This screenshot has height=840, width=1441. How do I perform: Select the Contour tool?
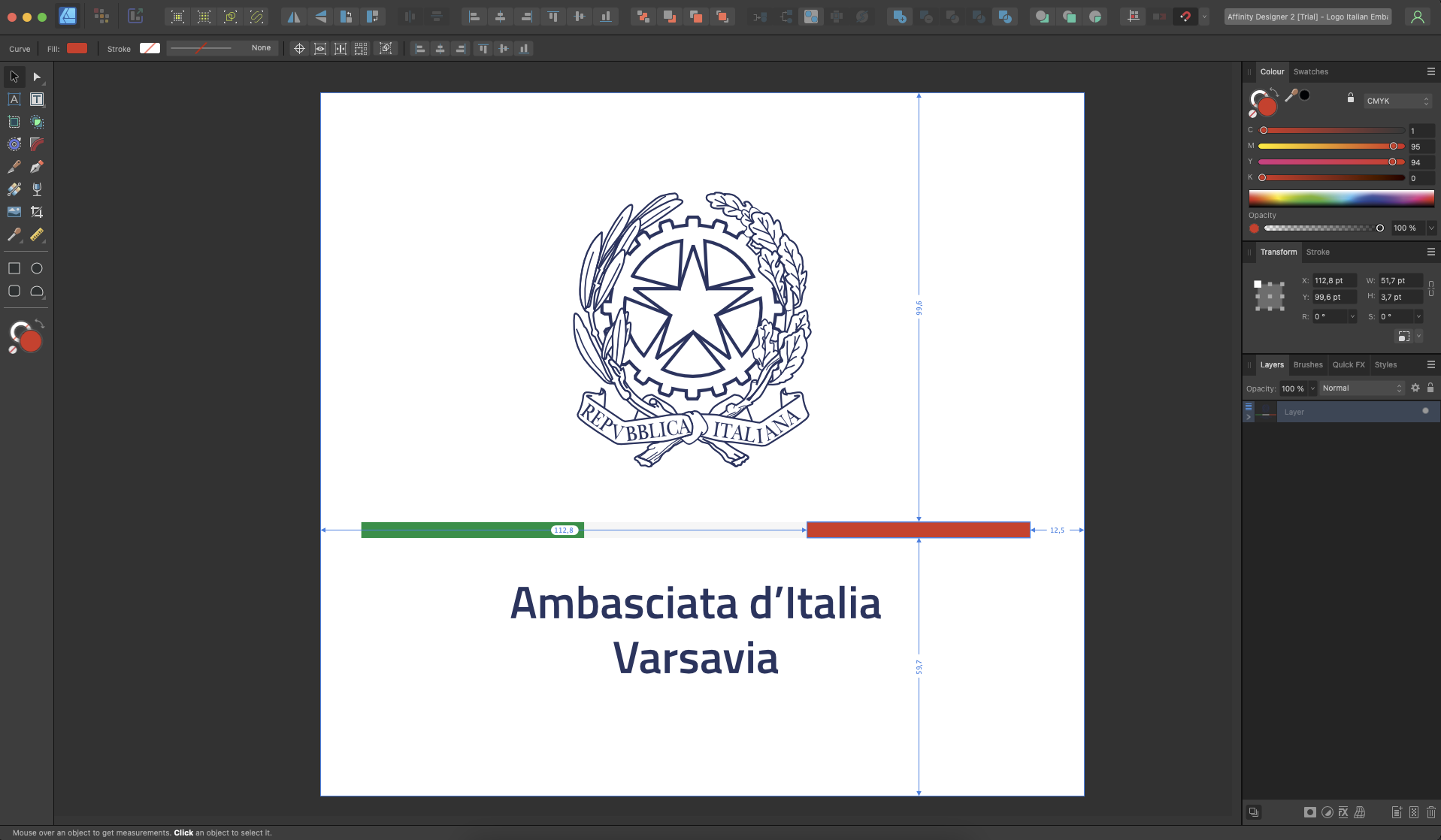point(14,144)
